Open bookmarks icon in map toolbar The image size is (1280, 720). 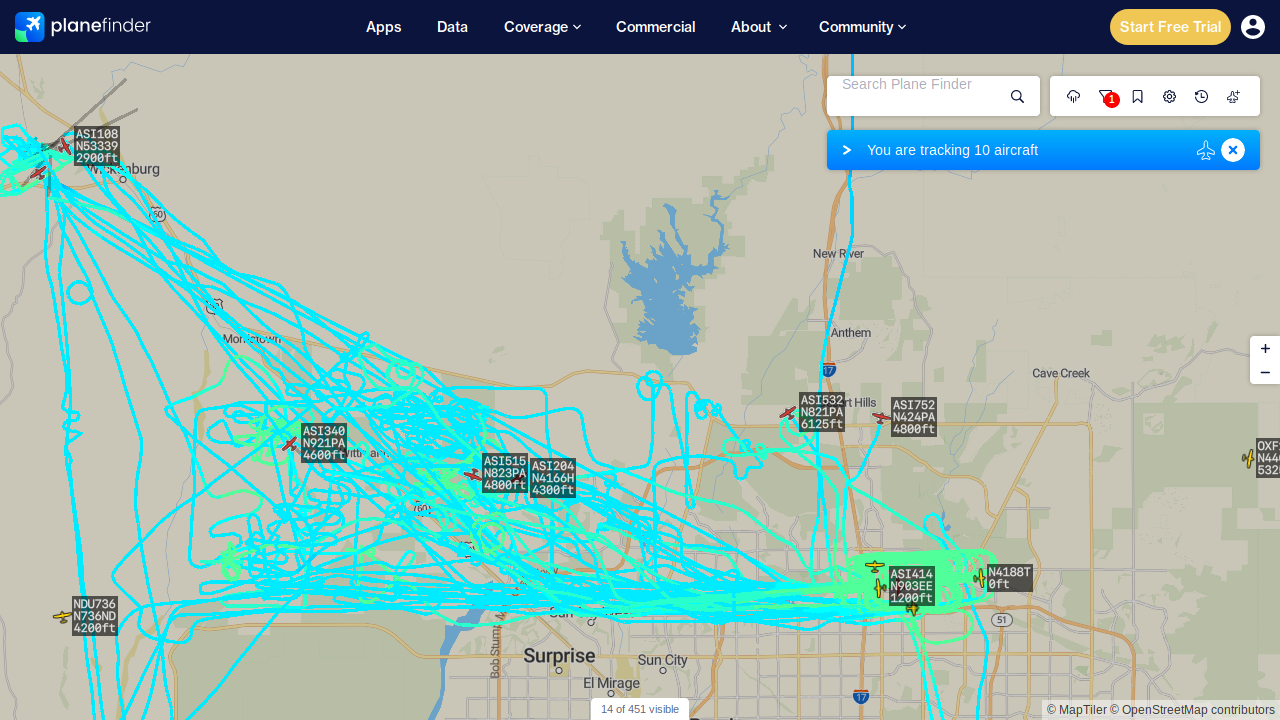(x=1138, y=96)
